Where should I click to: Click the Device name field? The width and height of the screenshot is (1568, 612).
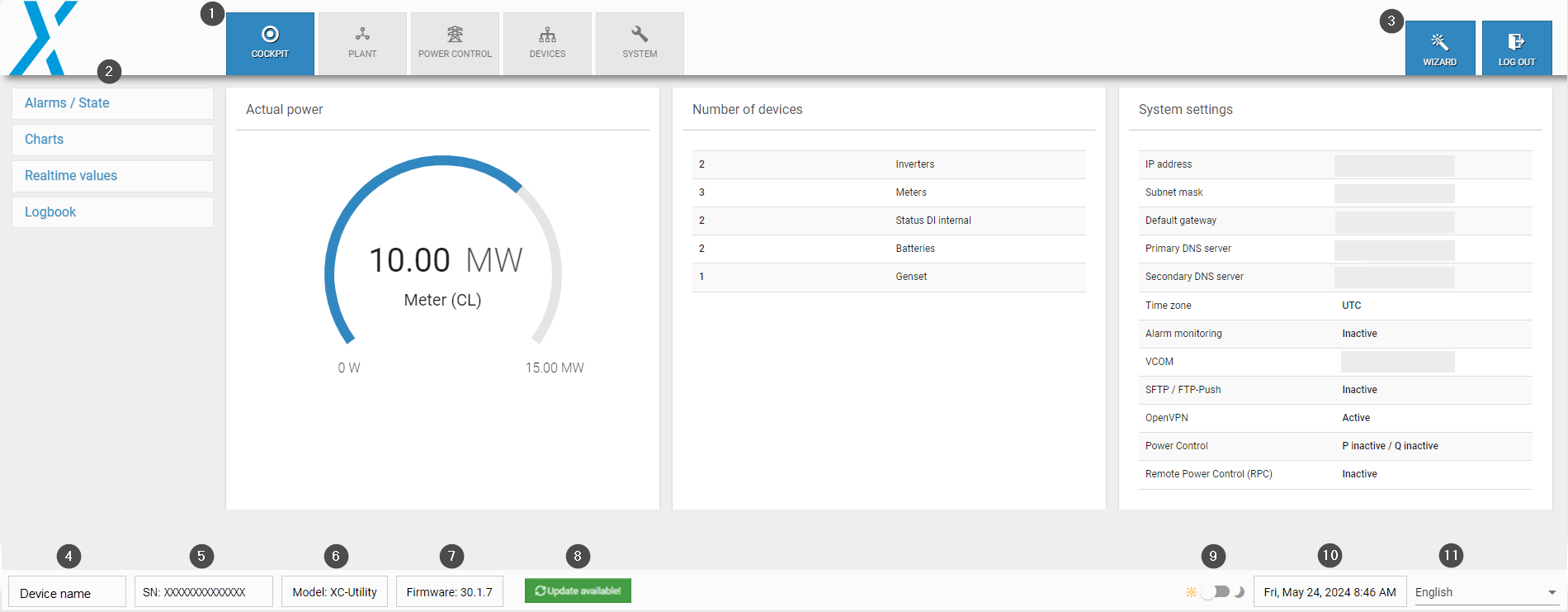pos(67,593)
